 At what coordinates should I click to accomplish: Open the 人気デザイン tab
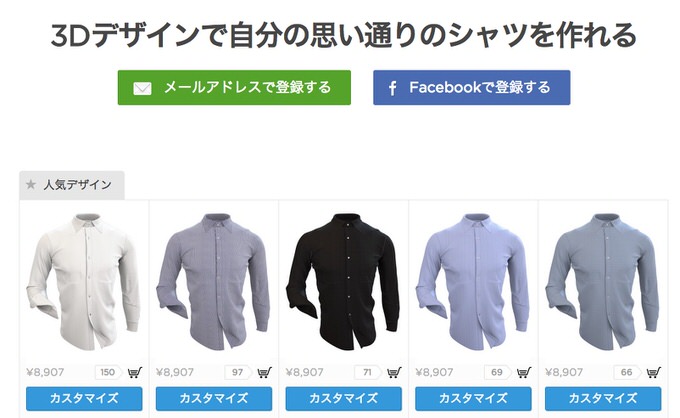coord(72,185)
